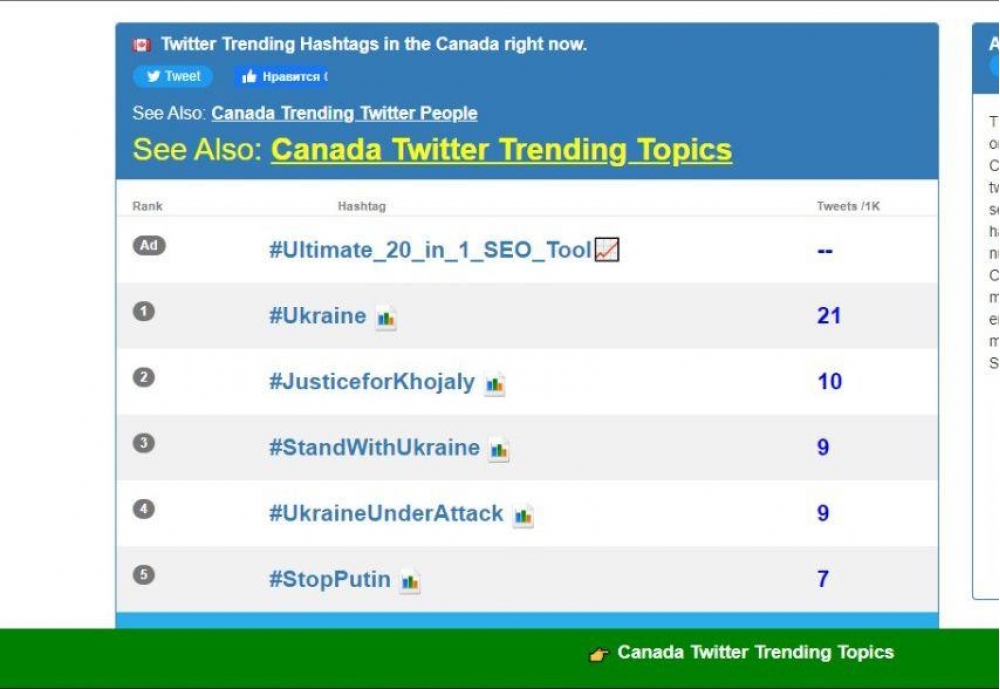1000x689 pixels.
Task: Open the Canada Trending Twitter People link
Action: pyautogui.click(x=344, y=113)
